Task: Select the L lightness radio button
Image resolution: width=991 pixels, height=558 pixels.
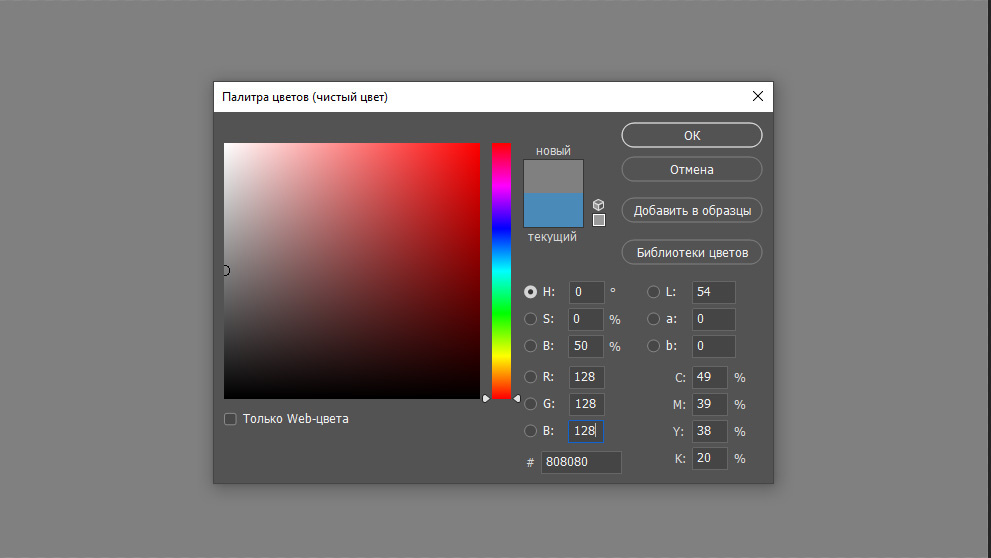Action: (x=654, y=292)
